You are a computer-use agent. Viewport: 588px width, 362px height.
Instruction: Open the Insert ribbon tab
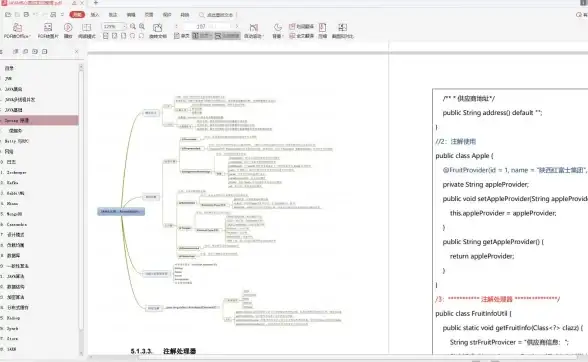[95, 15]
